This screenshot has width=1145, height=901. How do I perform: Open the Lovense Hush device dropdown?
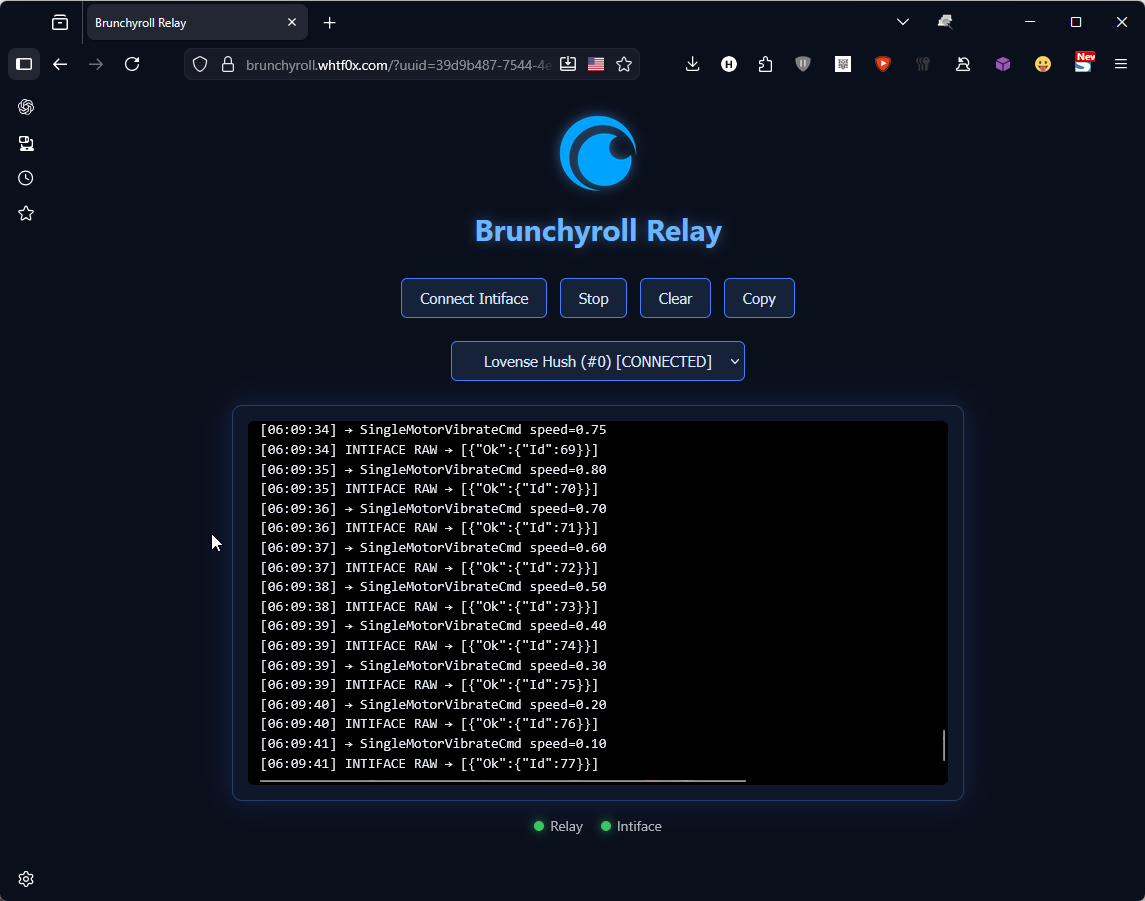[598, 361]
